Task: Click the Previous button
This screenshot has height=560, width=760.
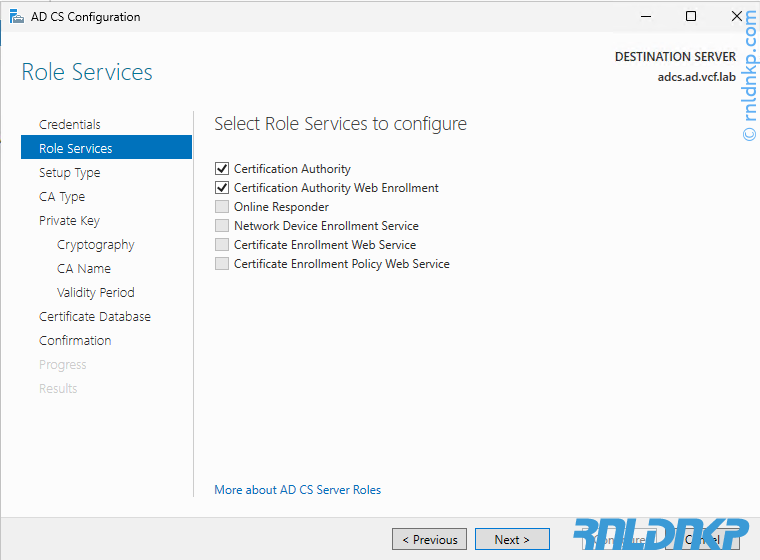Action: (430, 539)
